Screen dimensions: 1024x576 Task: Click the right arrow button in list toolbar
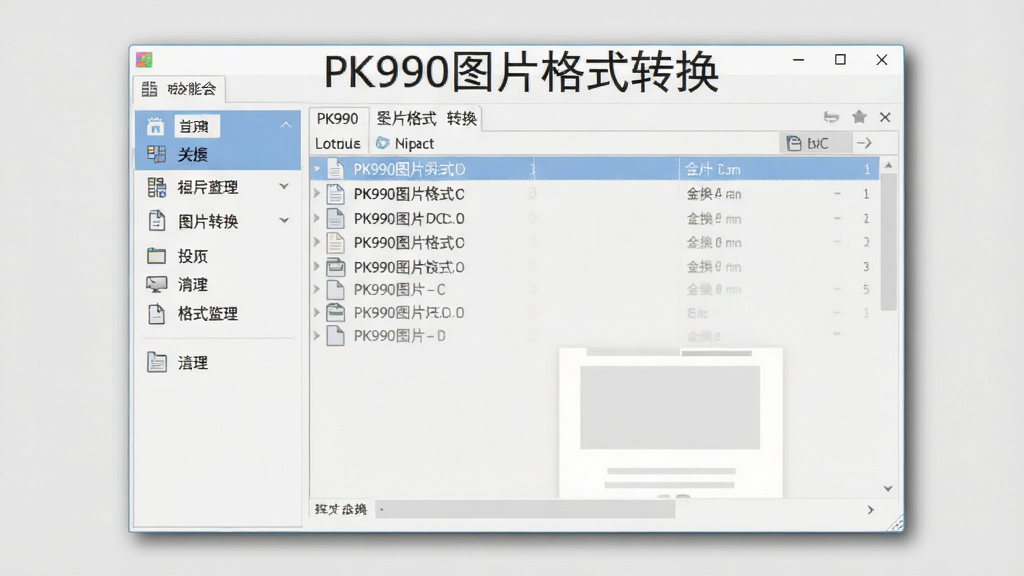coord(864,143)
